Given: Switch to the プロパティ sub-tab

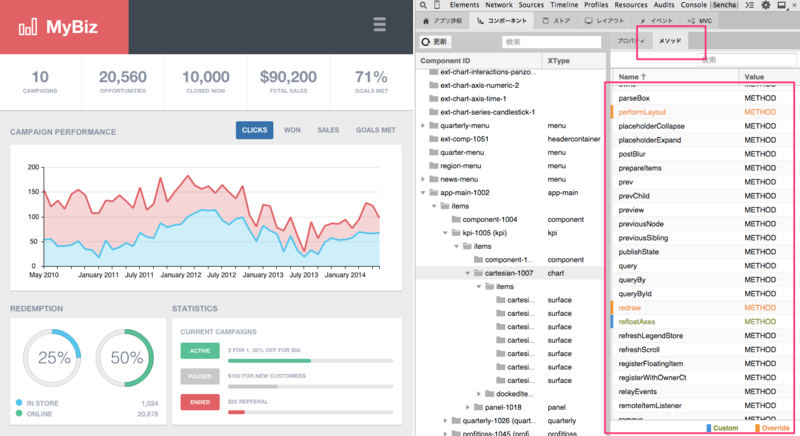Looking at the screenshot, I should 631,41.
